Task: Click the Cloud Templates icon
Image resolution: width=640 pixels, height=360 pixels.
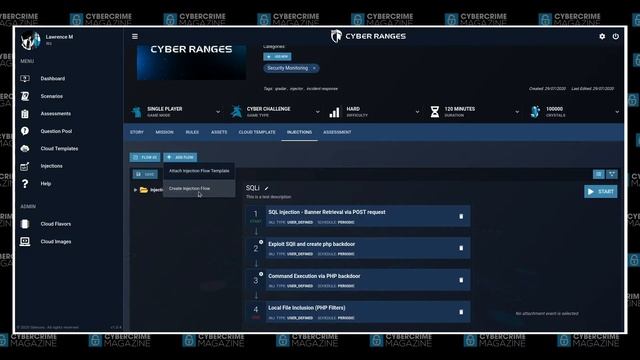Action: pyautogui.click(x=25, y=149)
